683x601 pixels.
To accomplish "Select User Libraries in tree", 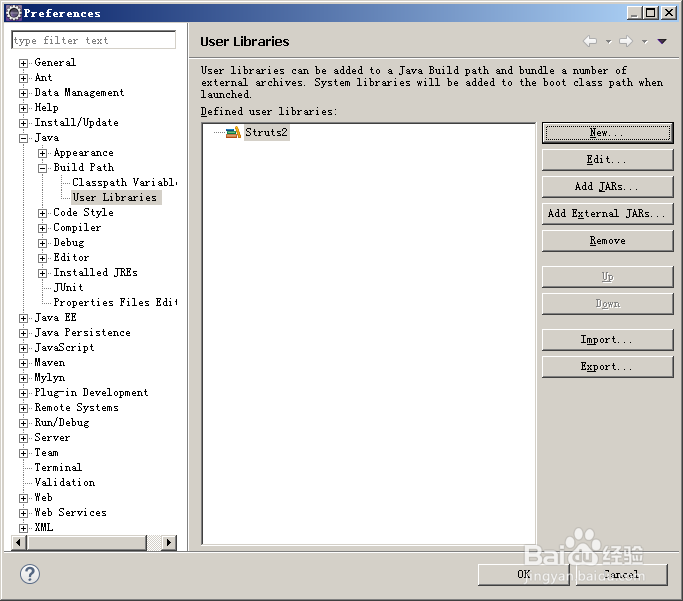I will coord(115,197).
